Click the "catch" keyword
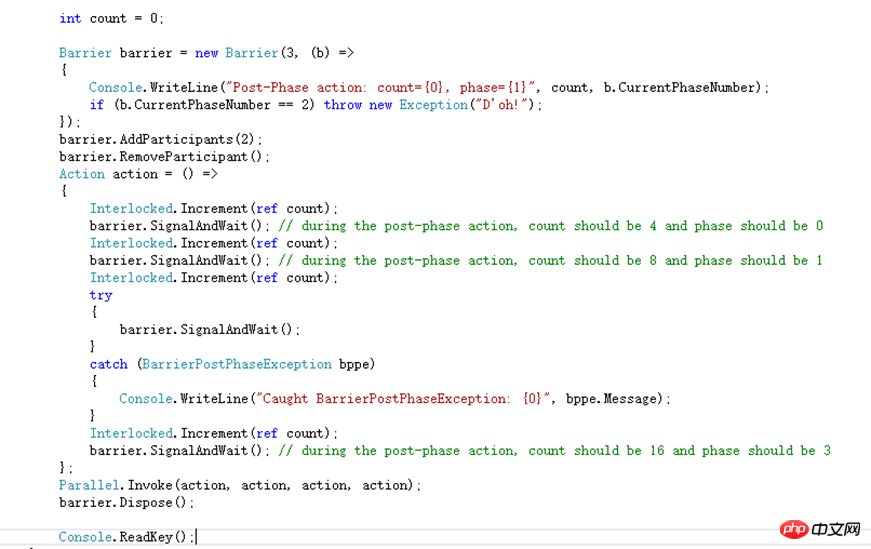The image size is (871, 549). coord(108,365)
